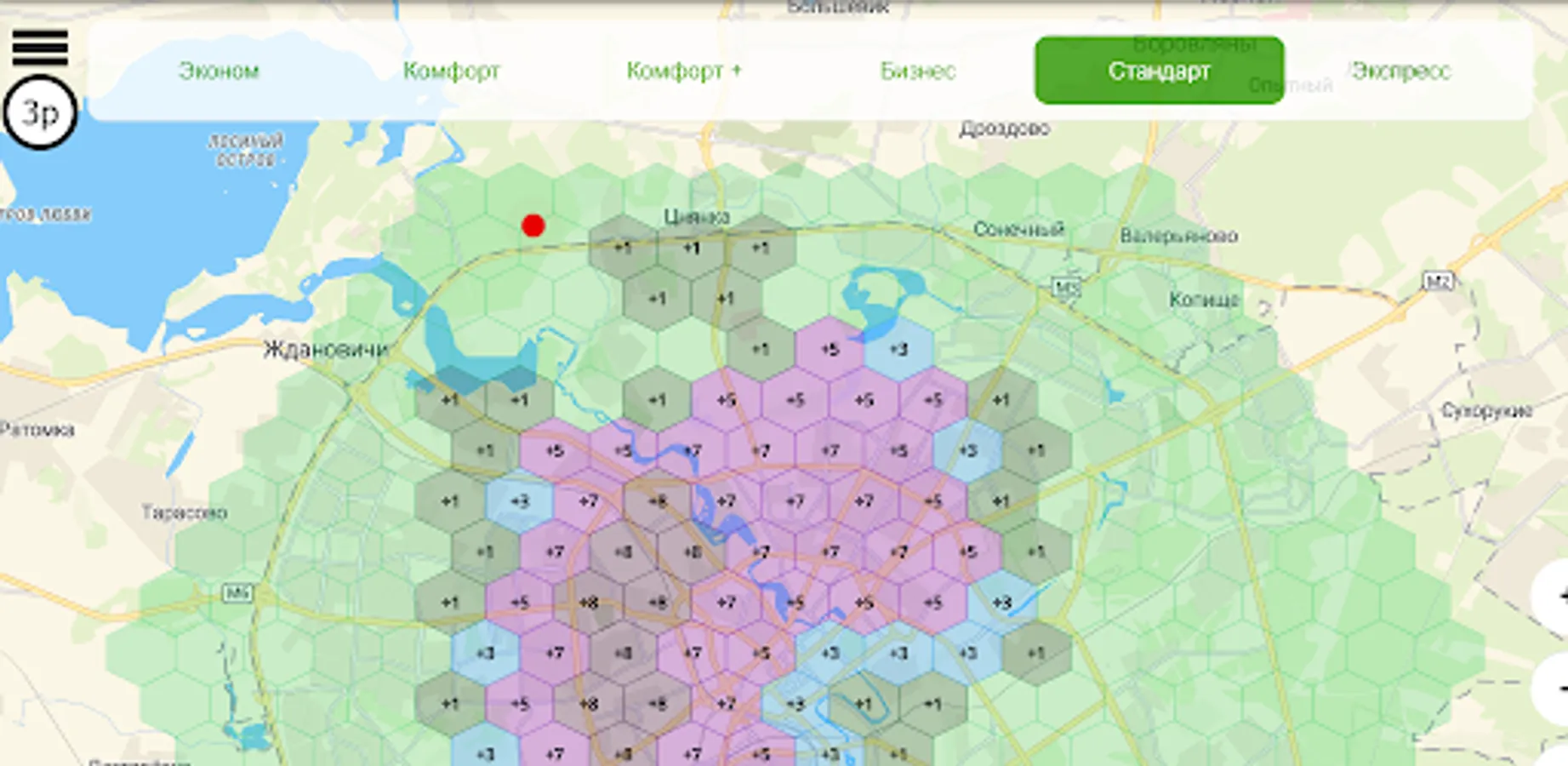Image resolution: width=1568 pixels, height=766 pixels.
Task: Open the hamburger menu
Action: tap(40, 46)
